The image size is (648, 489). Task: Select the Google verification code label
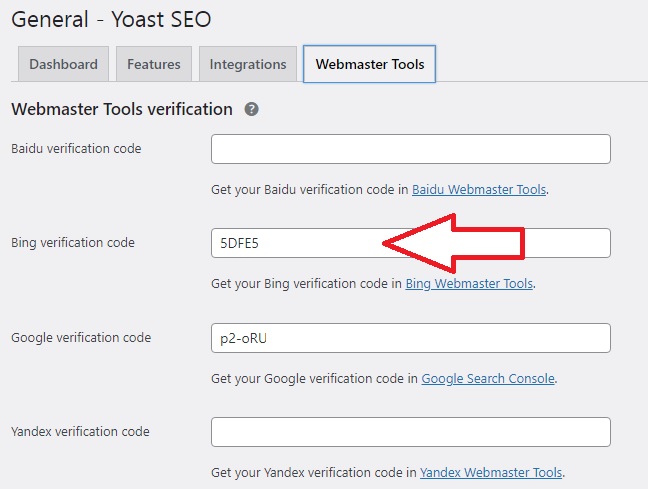coord(81,338)
